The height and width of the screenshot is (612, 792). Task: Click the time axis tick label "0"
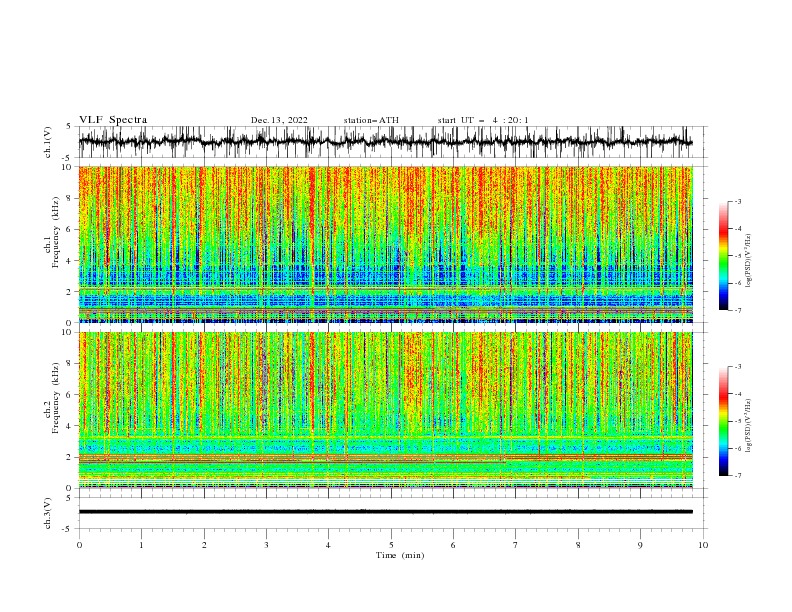point(79,545)
